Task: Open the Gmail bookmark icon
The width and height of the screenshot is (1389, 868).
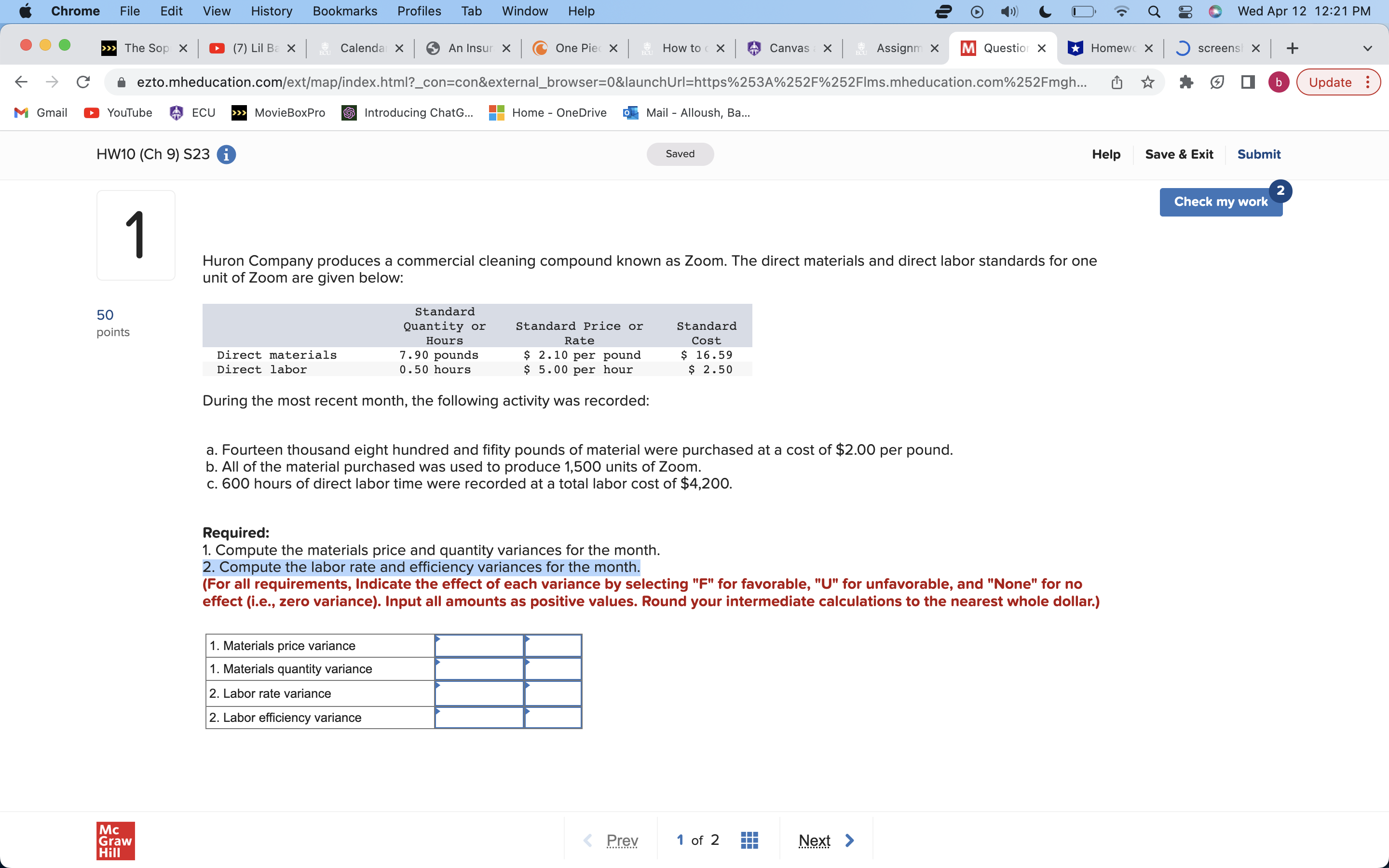Action: tap(20, 112)
